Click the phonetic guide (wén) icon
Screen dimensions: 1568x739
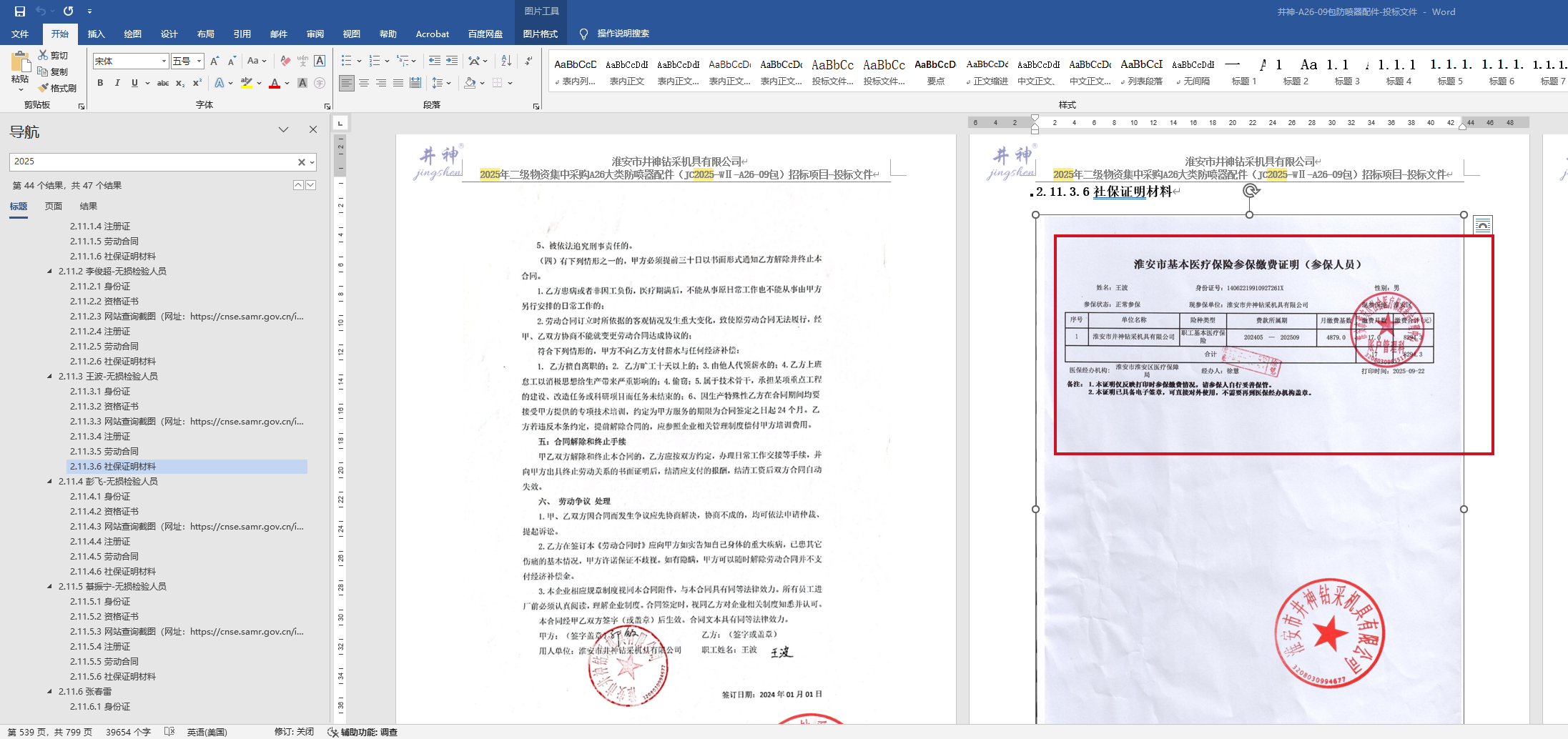click(x=302, y=61)
